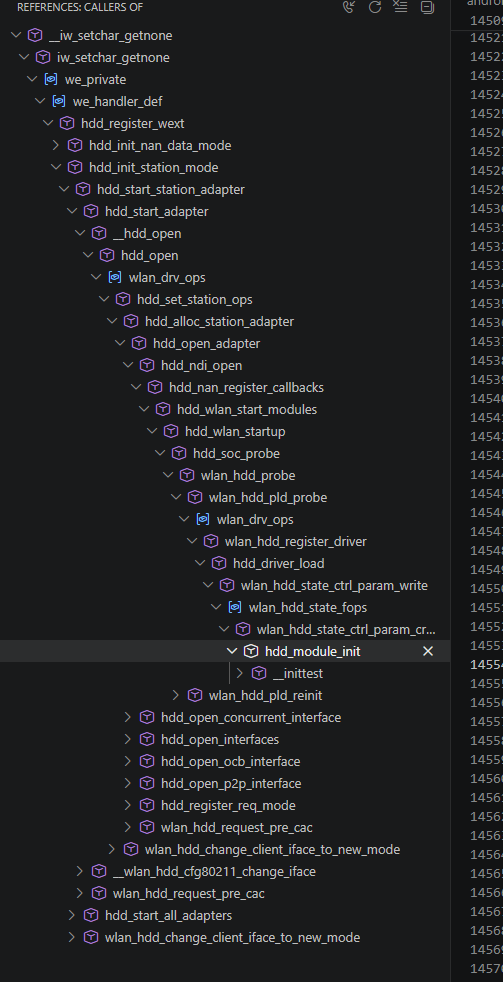The image size is (503, 982).
Task: Click the hdd_set_station_ops cube icon
Action: (123, 299)
